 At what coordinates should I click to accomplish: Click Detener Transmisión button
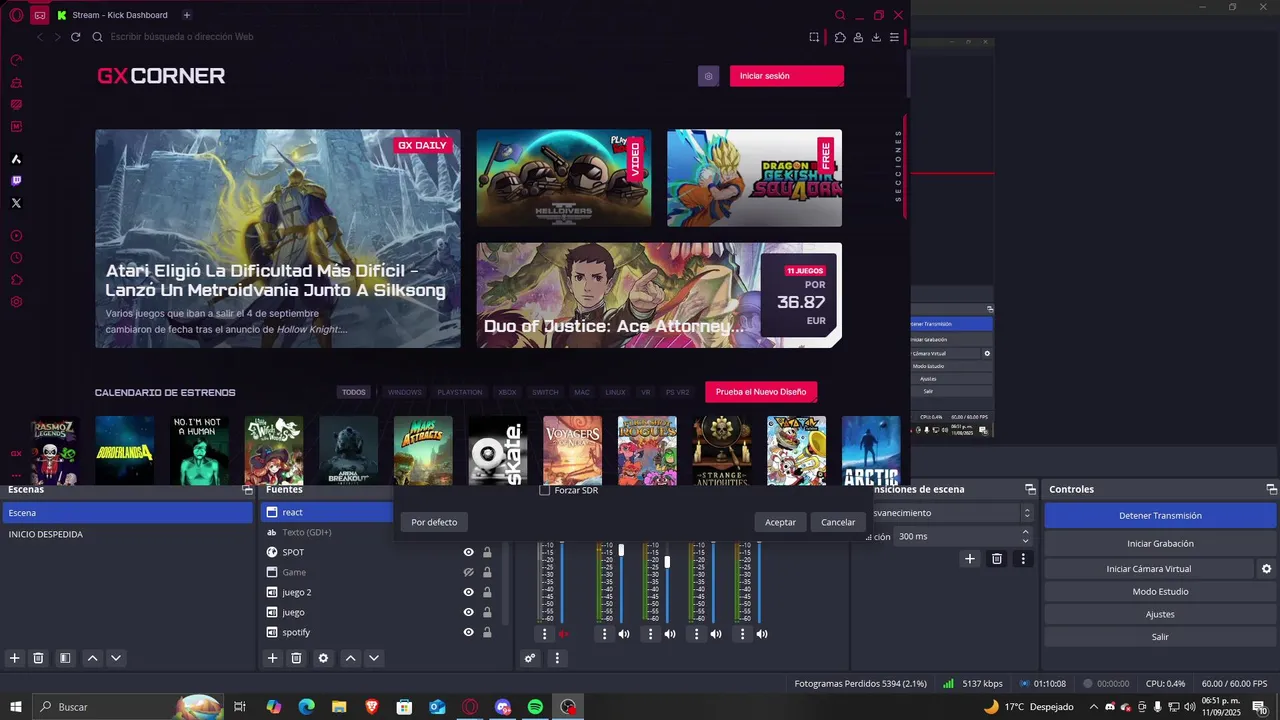pos(1160,516)
